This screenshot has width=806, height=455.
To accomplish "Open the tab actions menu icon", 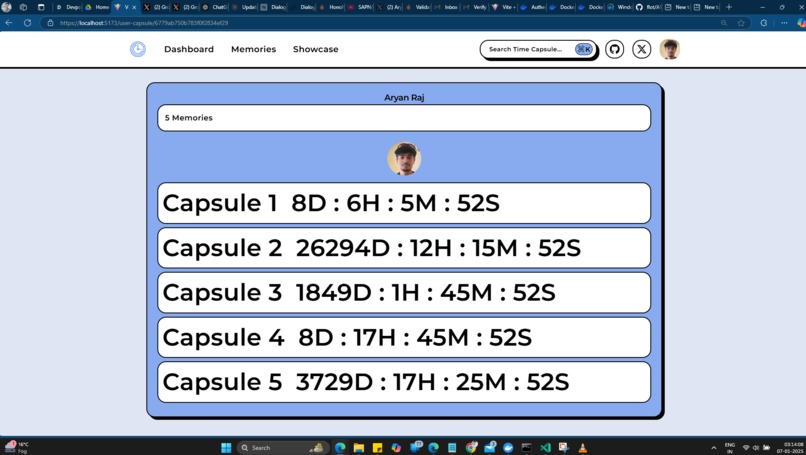I will (41, 7).
